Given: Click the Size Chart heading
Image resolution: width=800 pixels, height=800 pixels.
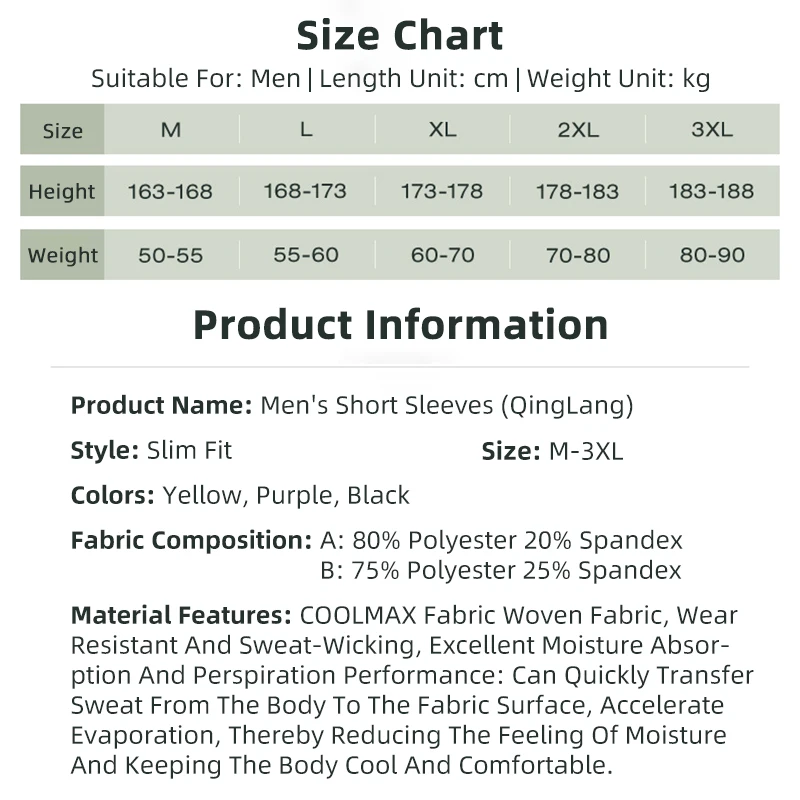Looking at the screenshot, I should 399,36.
